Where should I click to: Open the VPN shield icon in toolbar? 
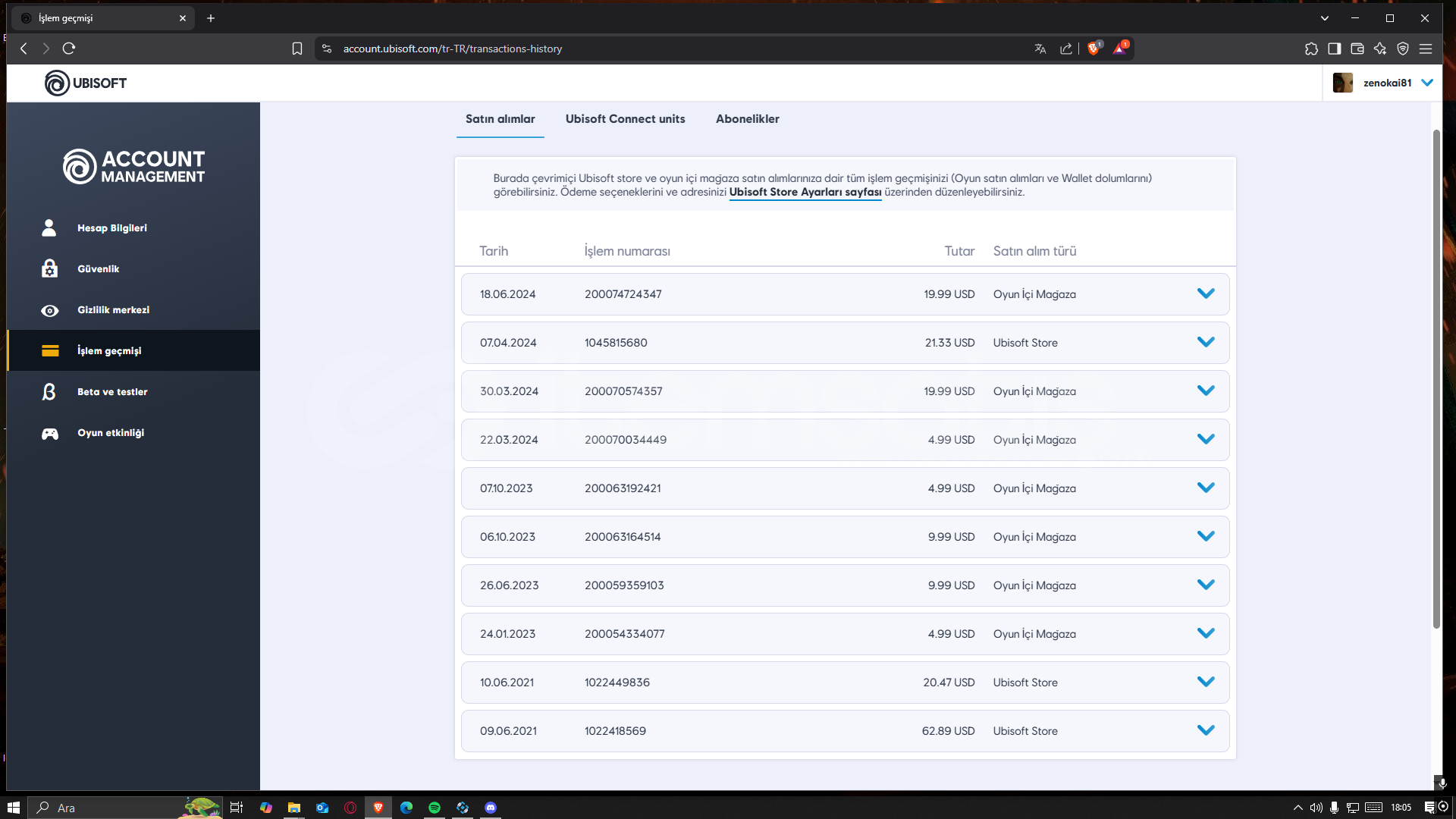pyautogui.click(x=1403, y=49)
